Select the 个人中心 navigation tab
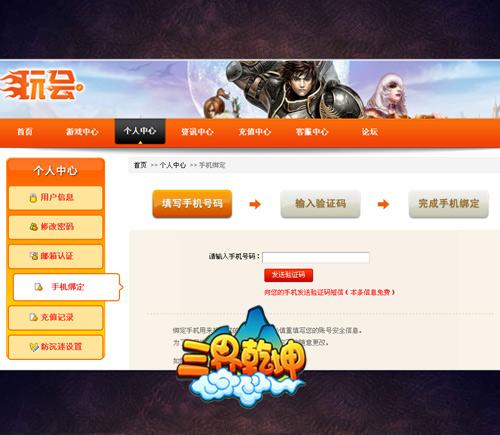The width and height of the screenshot is (500, 435). pos(140,131)
